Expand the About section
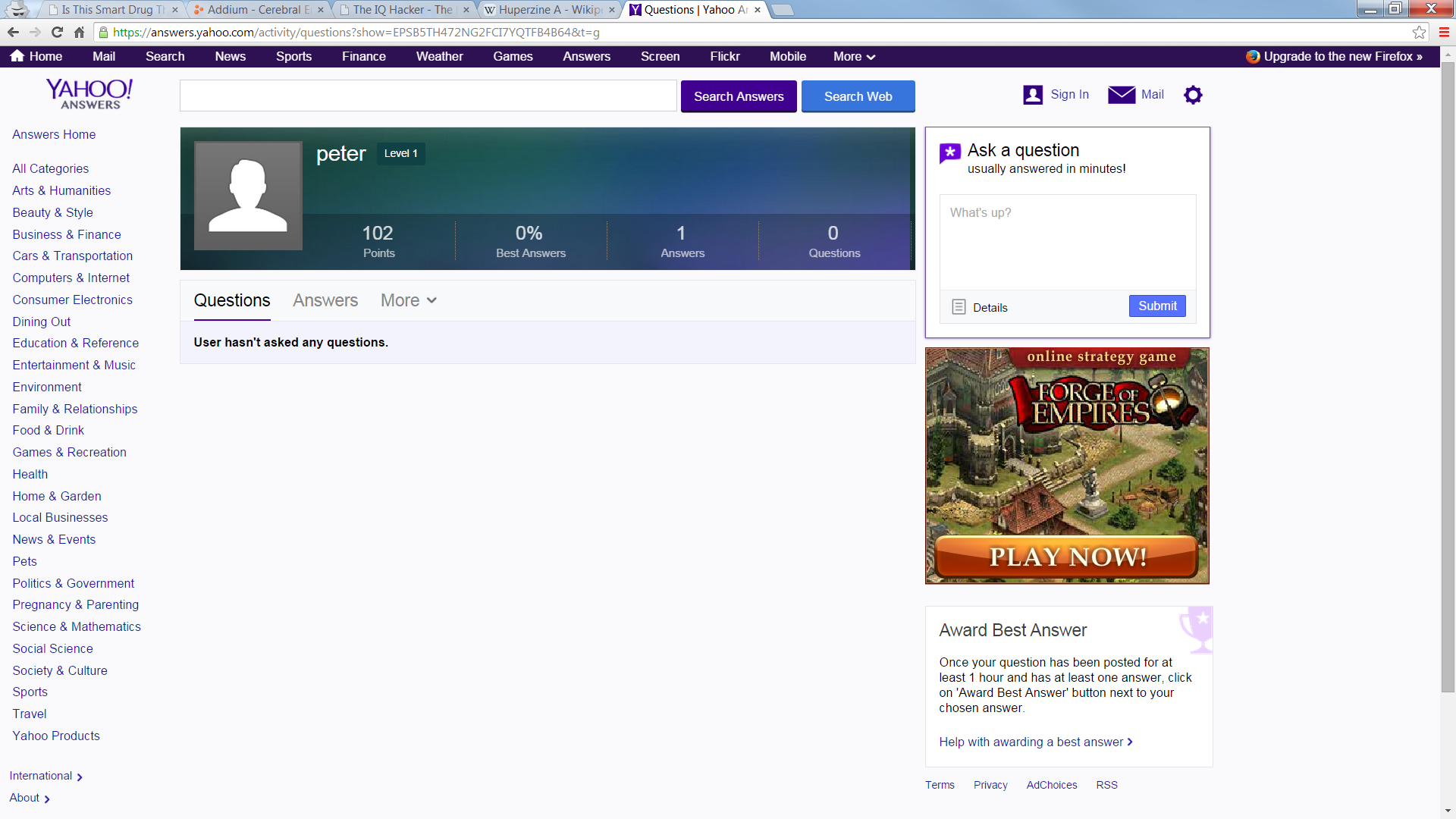This screenshot has height=819, width=1456. point(30,798)
